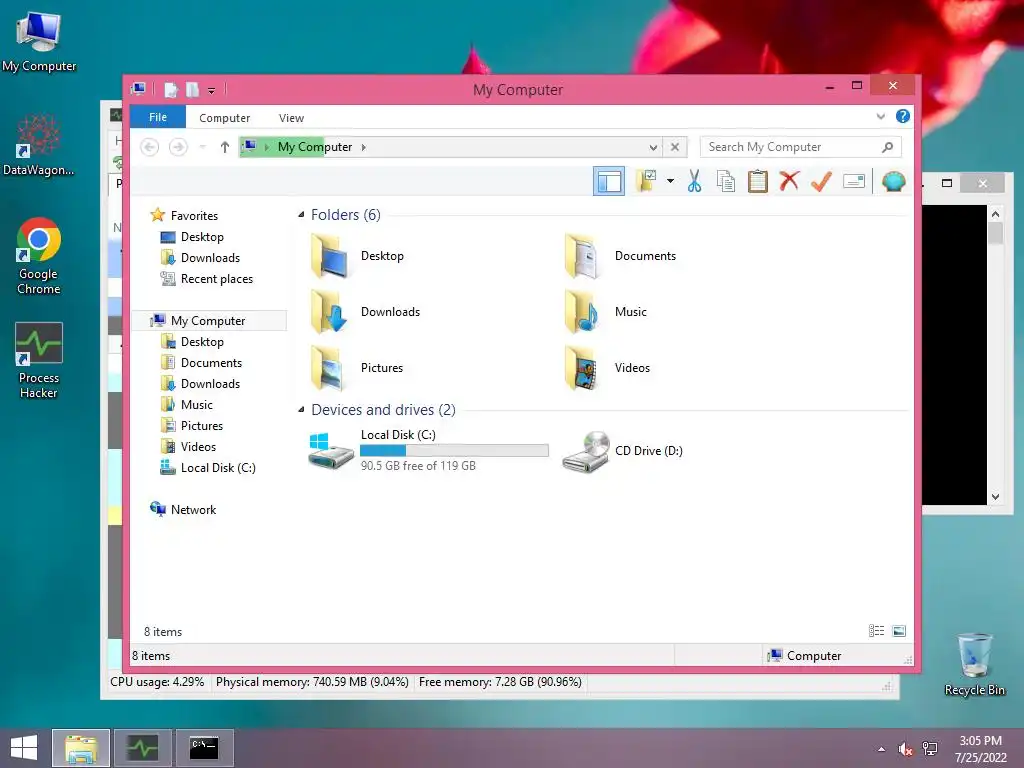This screenshot has height=768, width=1024.
Task: Click the down arrow of the command window scrollbar
Action: pyautogui.click(x=995, y=497)
